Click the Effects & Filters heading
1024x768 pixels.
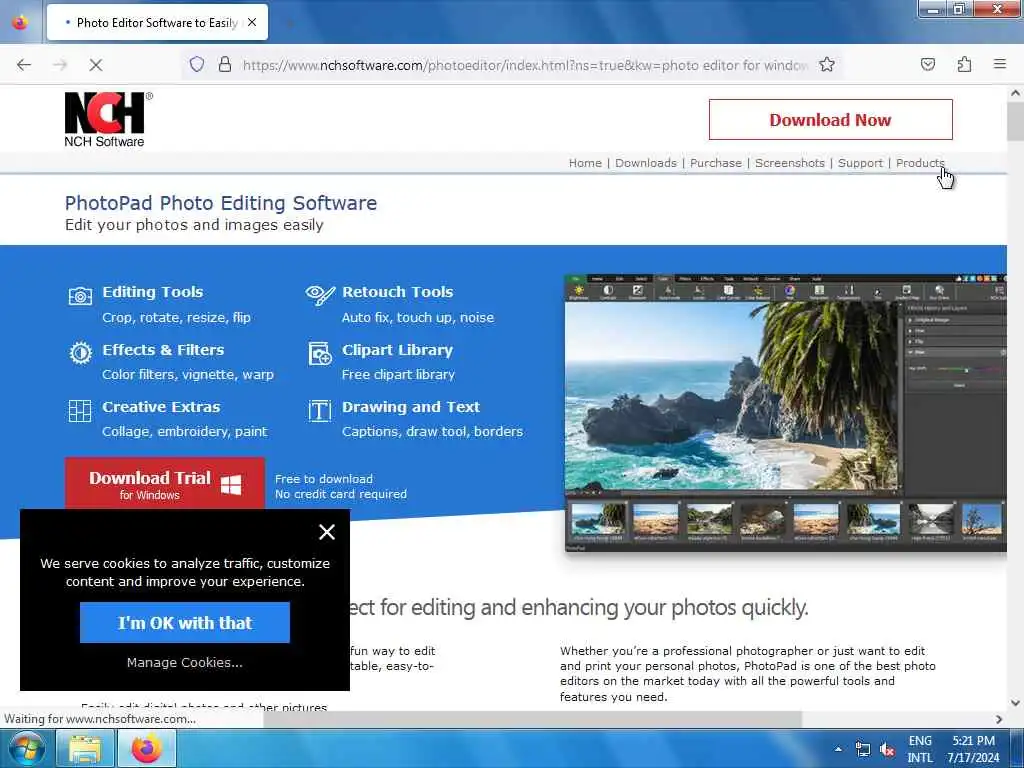point(163,349)
